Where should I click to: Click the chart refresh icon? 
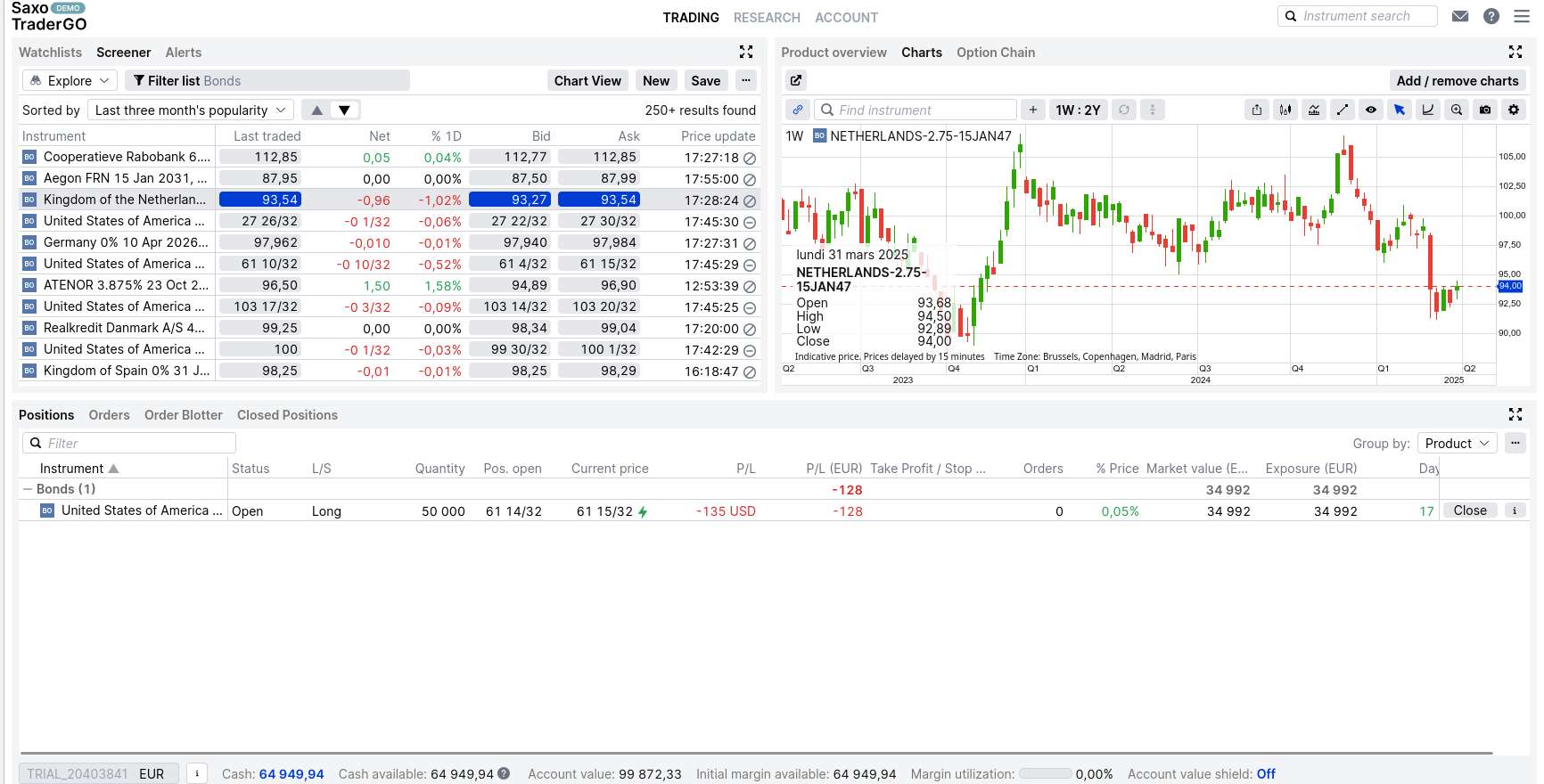click(1124, 110)
